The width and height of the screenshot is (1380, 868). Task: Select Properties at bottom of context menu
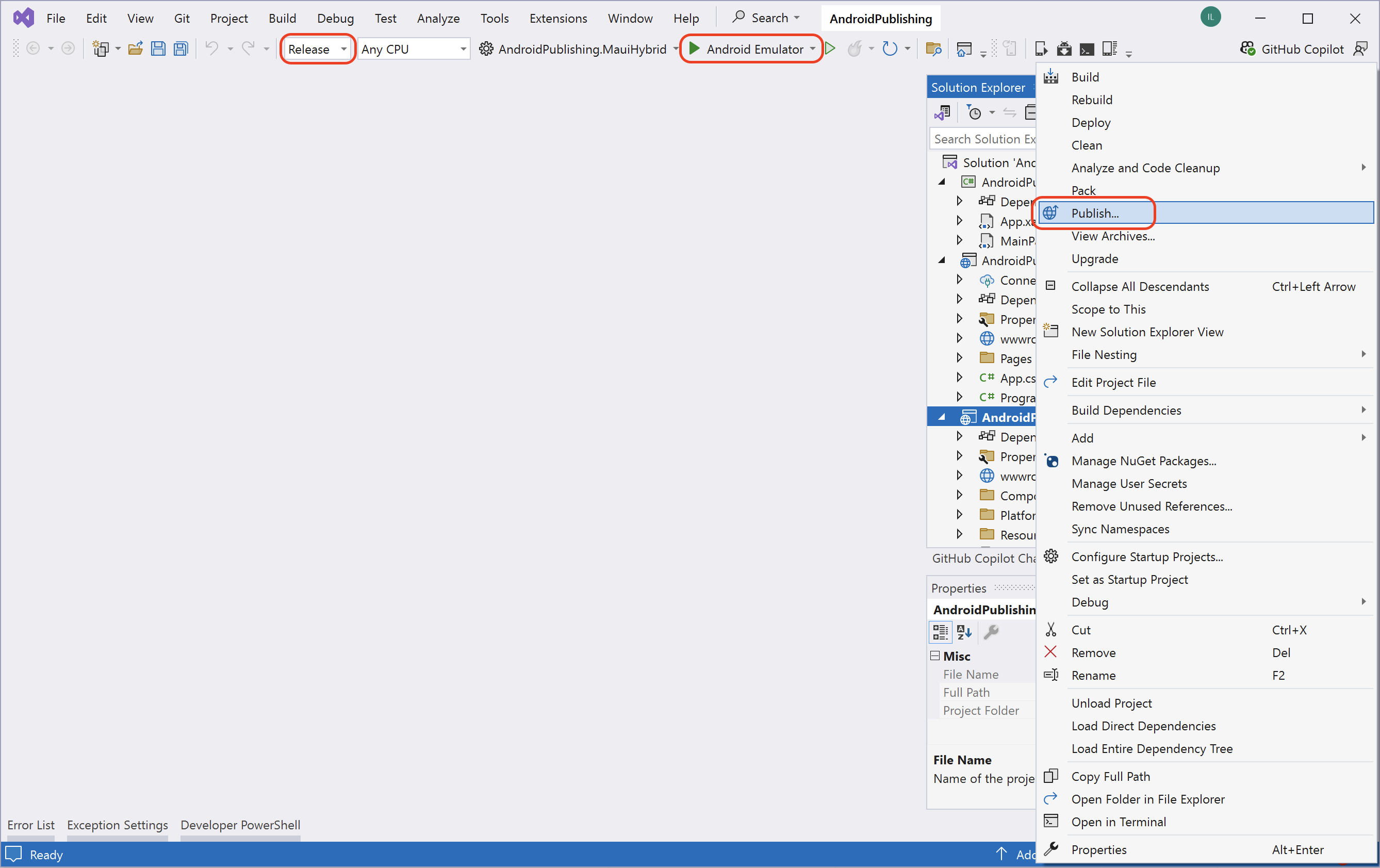[x=1206, y=849]
